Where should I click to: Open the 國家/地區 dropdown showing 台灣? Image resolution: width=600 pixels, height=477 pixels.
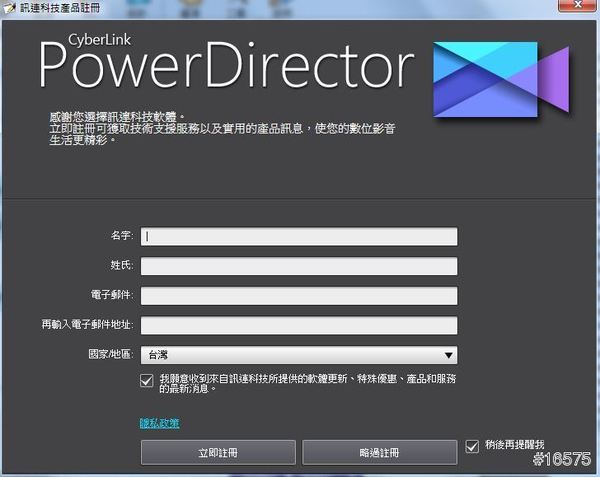click(299, 355)
